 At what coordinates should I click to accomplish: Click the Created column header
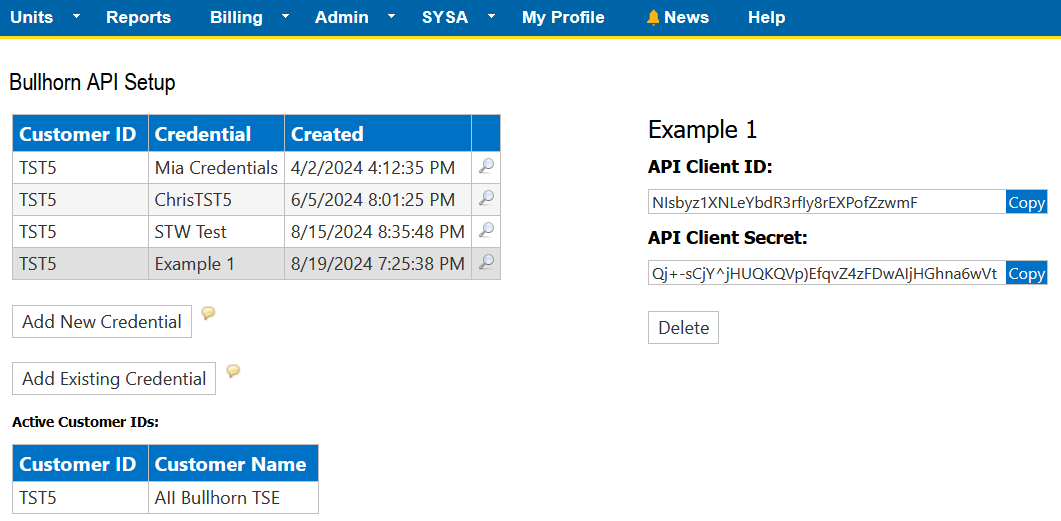(x=378, y=133)
